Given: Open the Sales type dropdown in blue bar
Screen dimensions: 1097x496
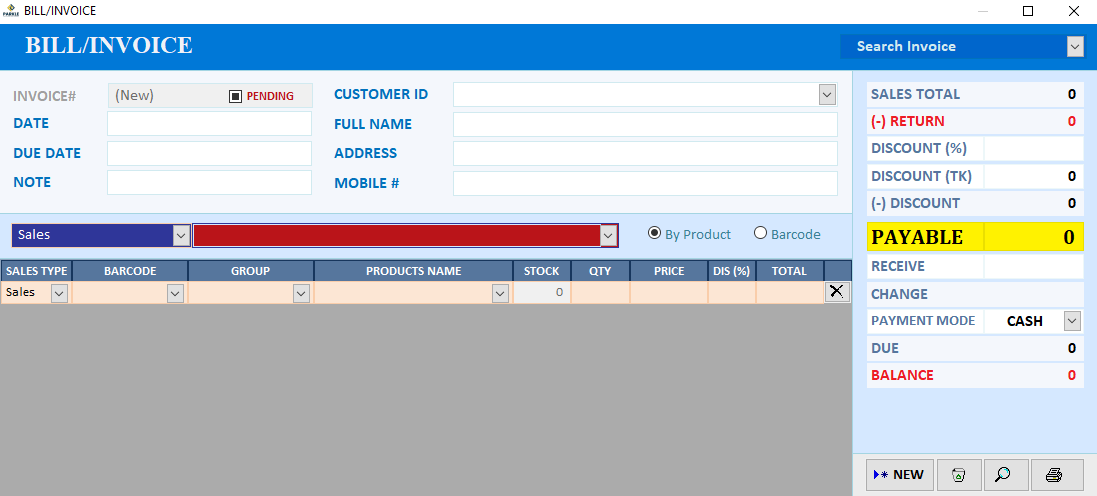Looking at the screenshot, I should pyautogui.click(x=181, y=236).
